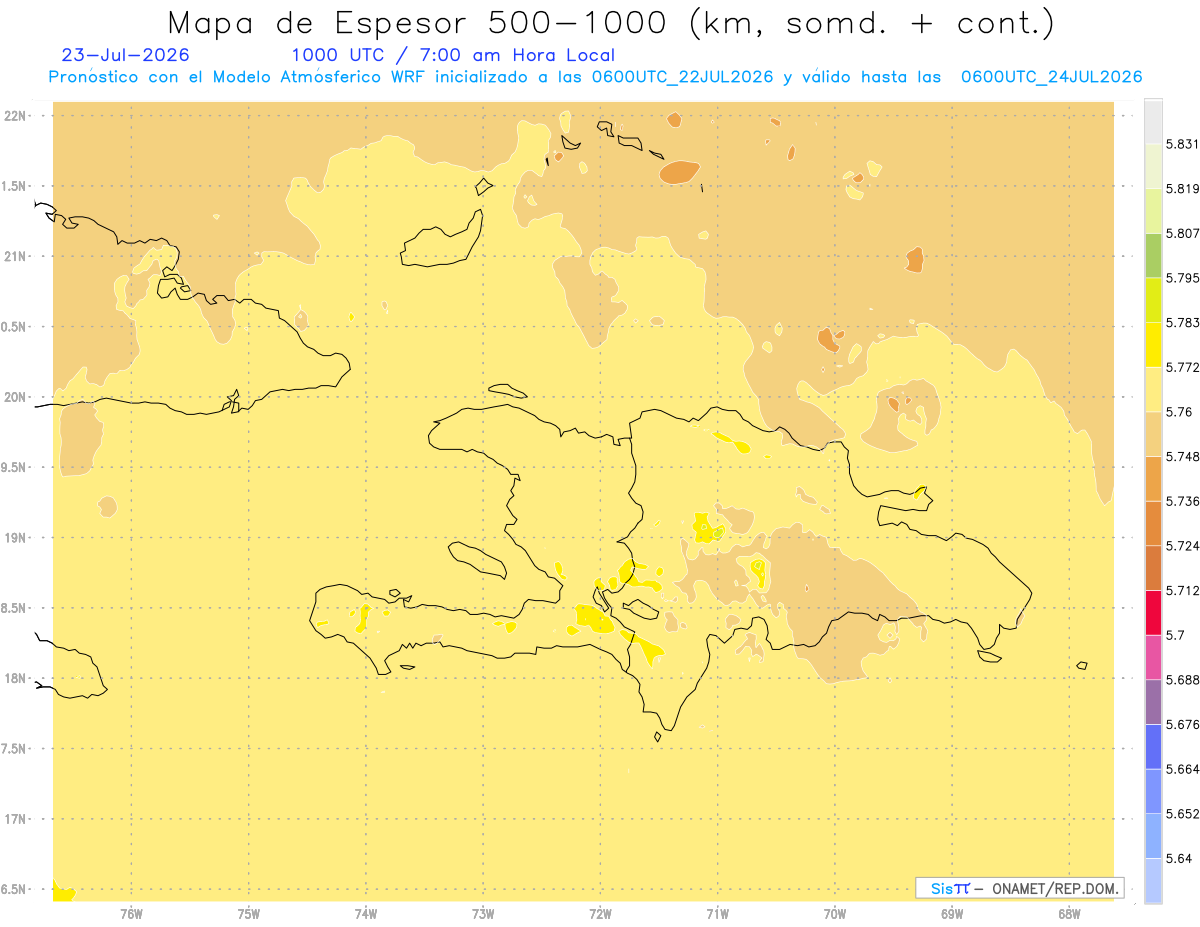
Task: Click the colorbar value 5.712
Action: [1182, 590]
